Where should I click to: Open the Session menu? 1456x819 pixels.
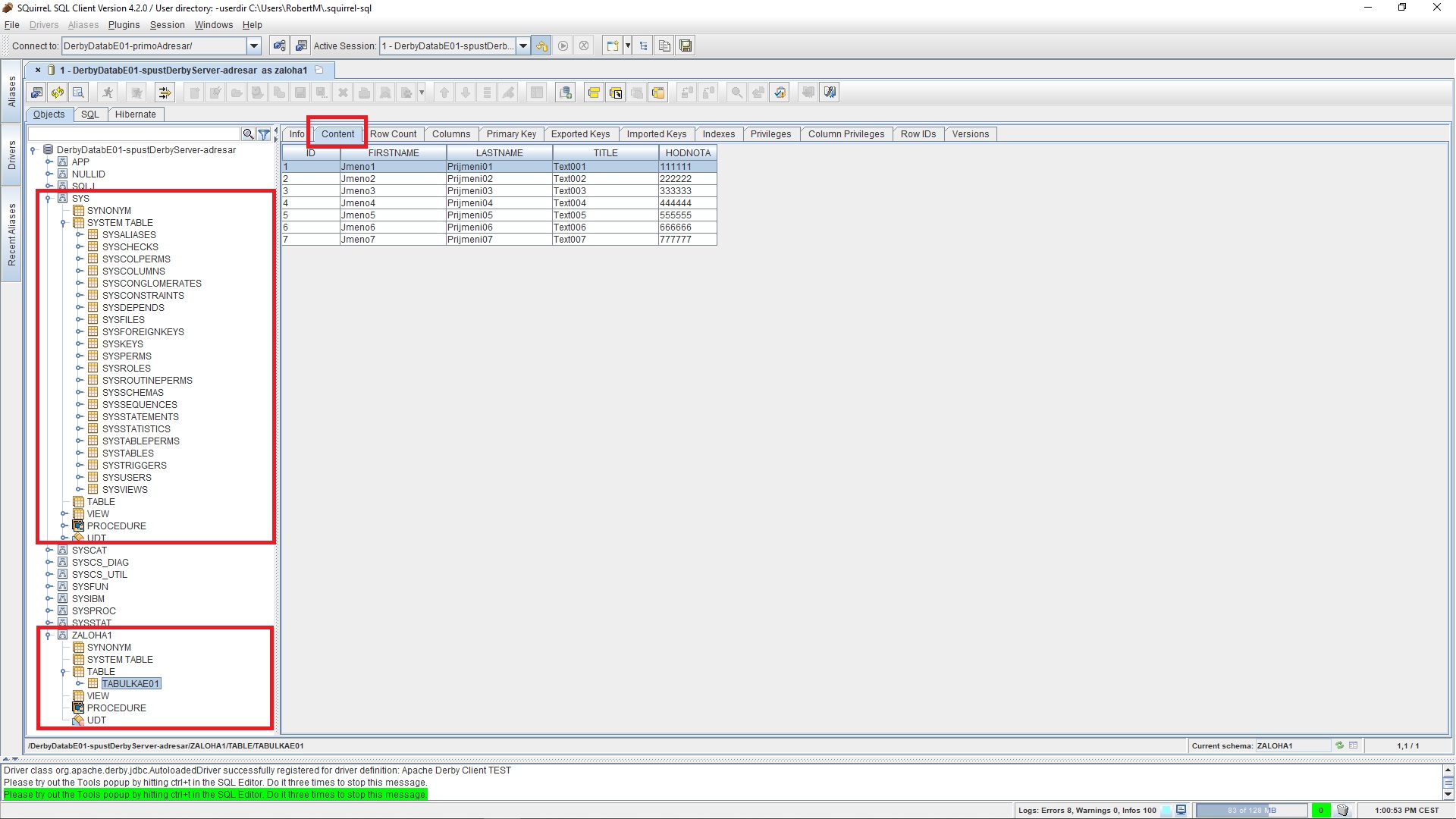coord(167,25)
